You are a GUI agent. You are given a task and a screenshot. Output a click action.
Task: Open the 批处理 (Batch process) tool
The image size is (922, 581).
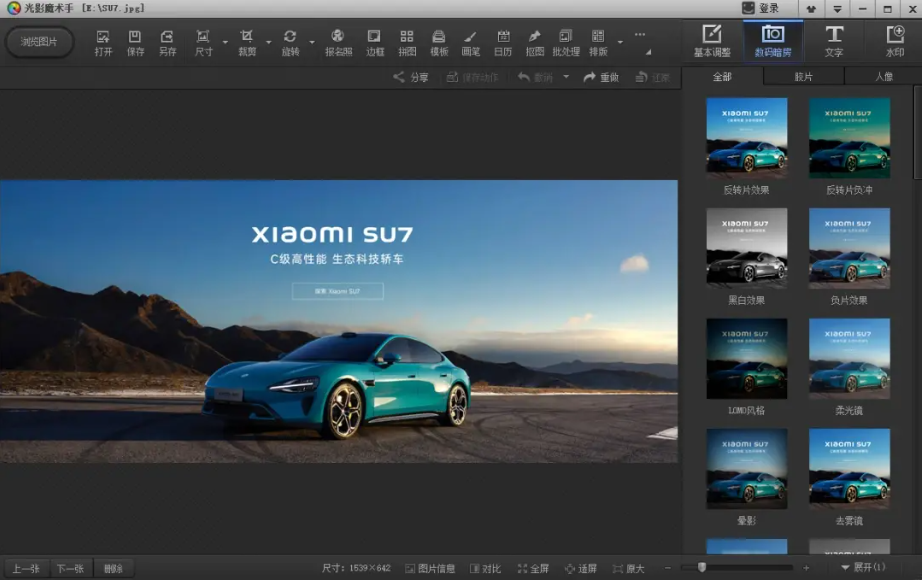566,43
